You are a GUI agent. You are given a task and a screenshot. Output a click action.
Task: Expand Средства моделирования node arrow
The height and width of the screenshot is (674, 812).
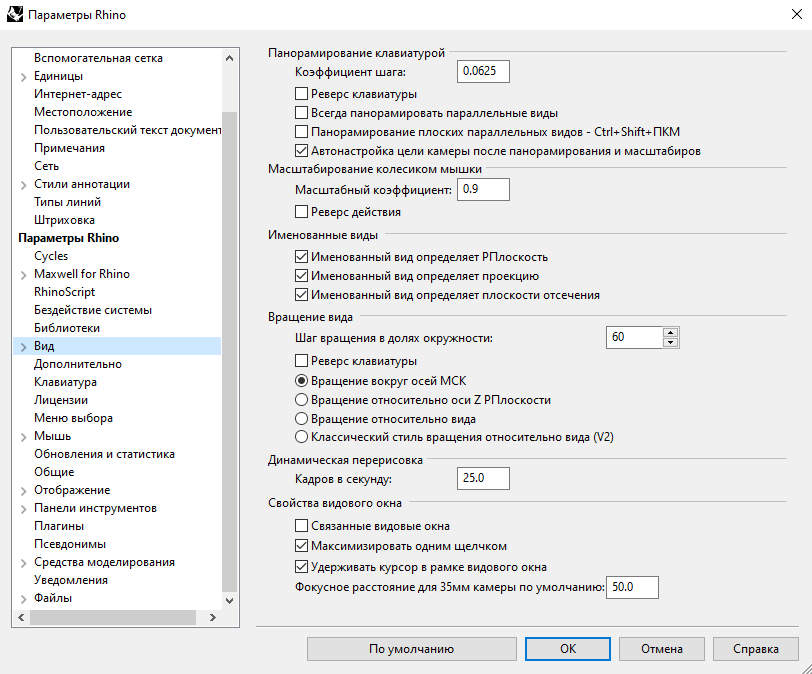[x=23, y=563]
